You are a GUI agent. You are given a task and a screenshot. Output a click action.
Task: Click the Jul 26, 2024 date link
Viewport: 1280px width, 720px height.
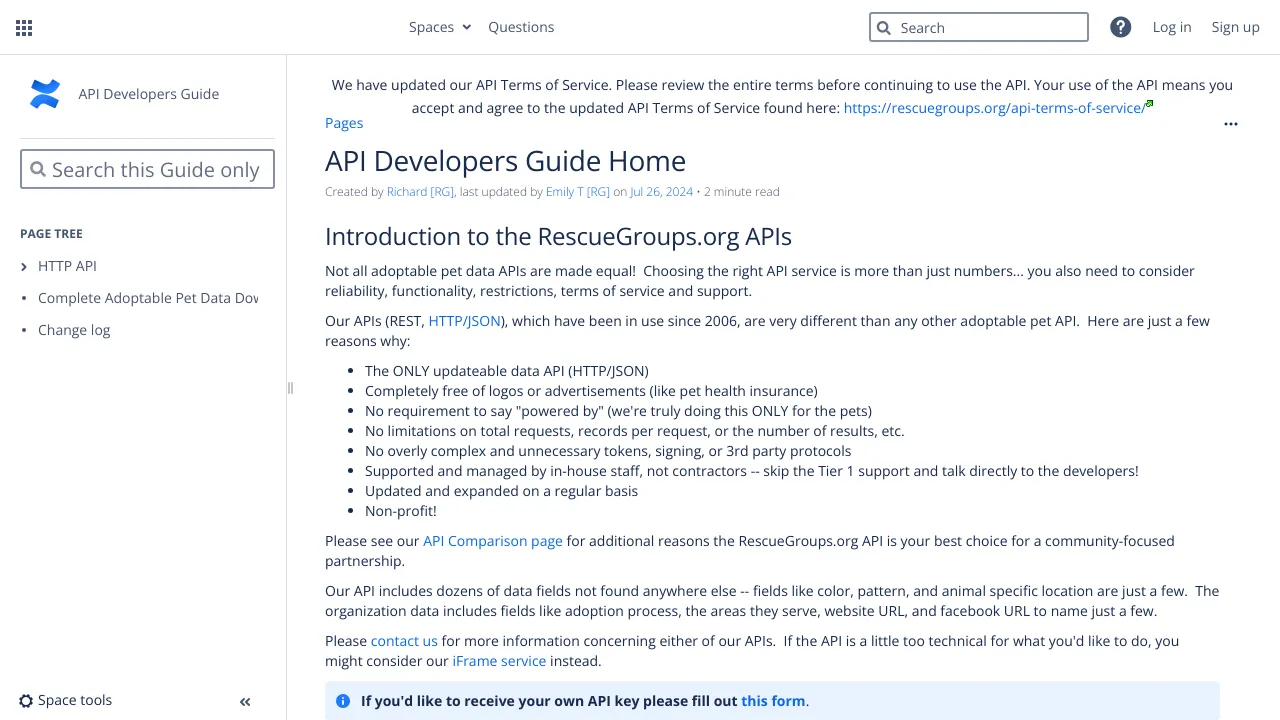661,192
